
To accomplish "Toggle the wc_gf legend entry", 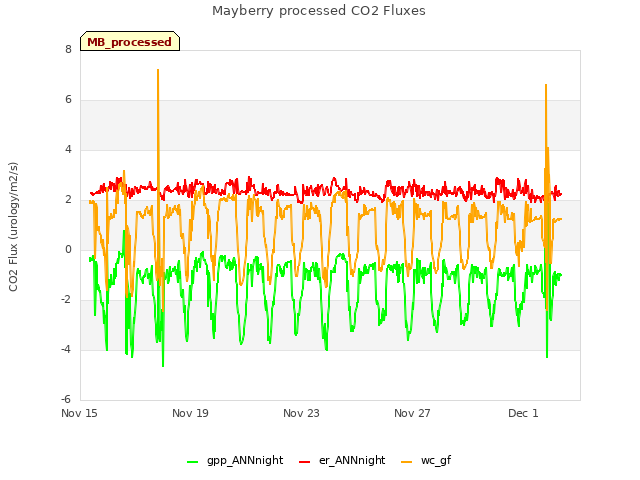I will [x=426, y=460].
